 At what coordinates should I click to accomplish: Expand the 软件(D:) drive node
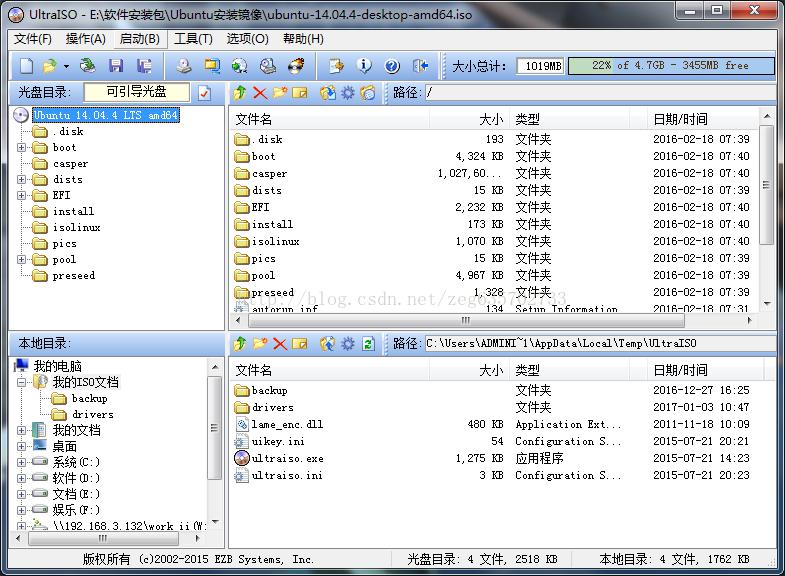pos(21,478)
